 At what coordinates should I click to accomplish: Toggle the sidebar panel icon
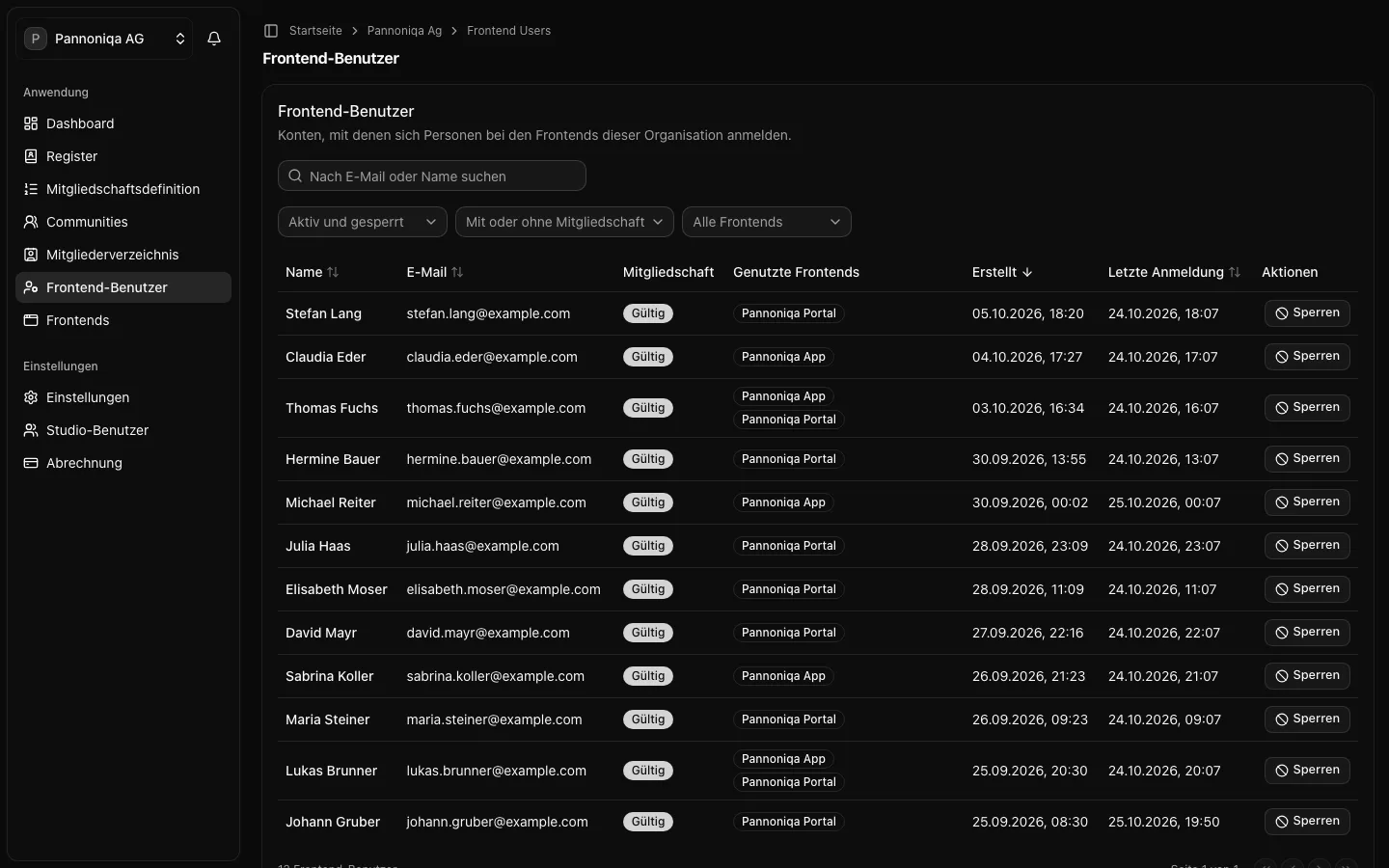point(271,31)
